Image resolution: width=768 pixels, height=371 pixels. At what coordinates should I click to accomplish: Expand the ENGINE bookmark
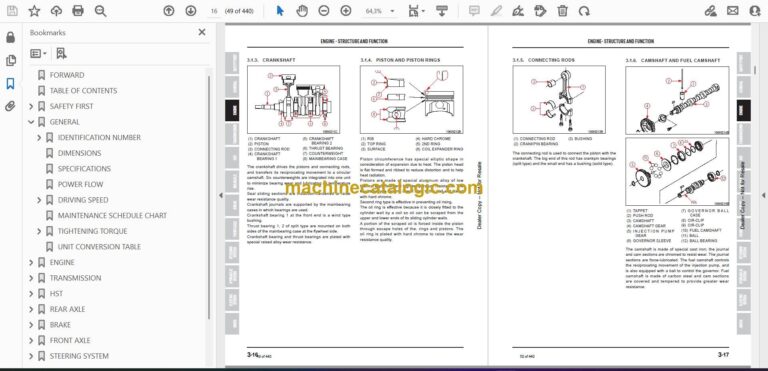(x=31, y=263)
